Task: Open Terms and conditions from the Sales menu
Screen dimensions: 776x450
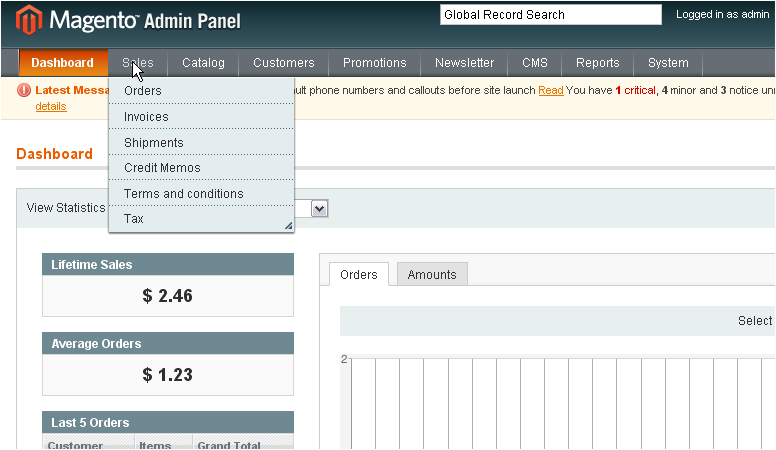Action: [183, 194]
